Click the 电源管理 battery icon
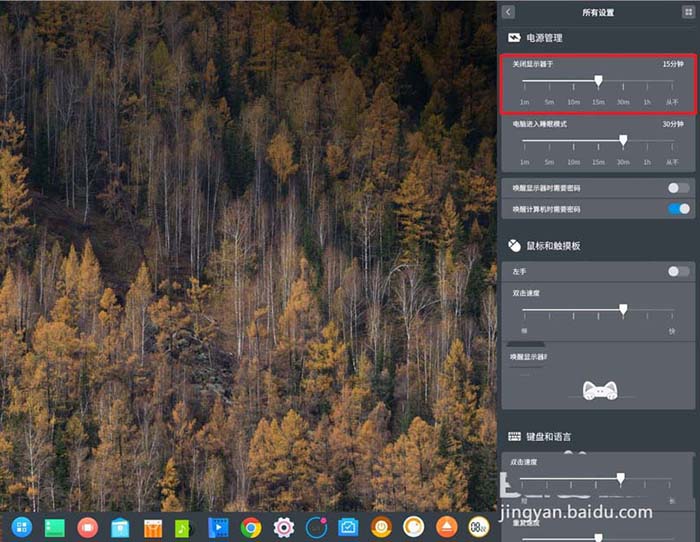Screen dimensions: 700x542 514,38
